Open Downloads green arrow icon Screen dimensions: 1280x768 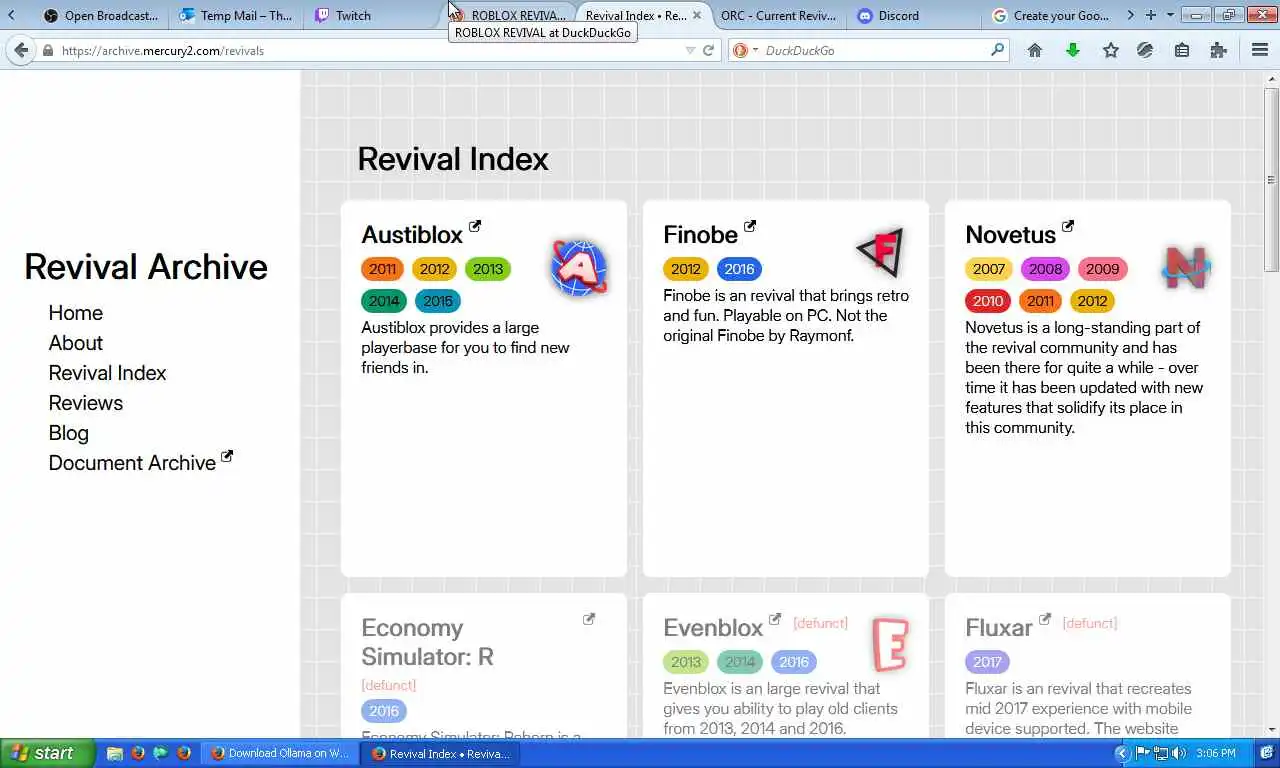(x=1073, y=50)
